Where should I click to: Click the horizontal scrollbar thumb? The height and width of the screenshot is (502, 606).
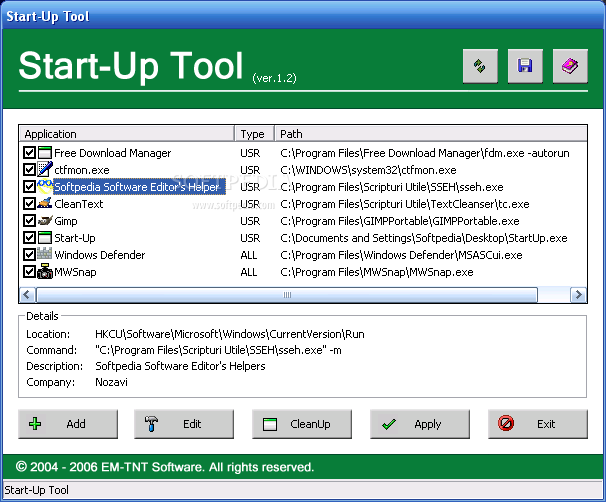click(287, 295)
